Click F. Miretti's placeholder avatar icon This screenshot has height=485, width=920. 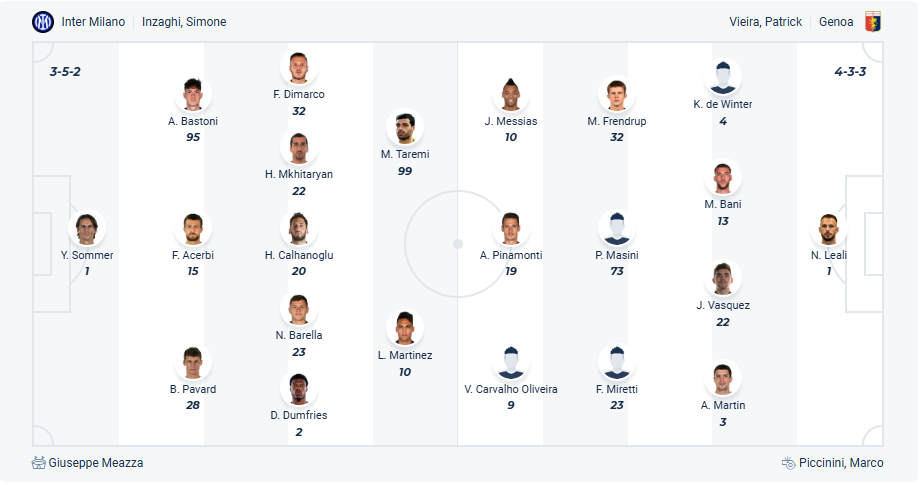point(616,363)
